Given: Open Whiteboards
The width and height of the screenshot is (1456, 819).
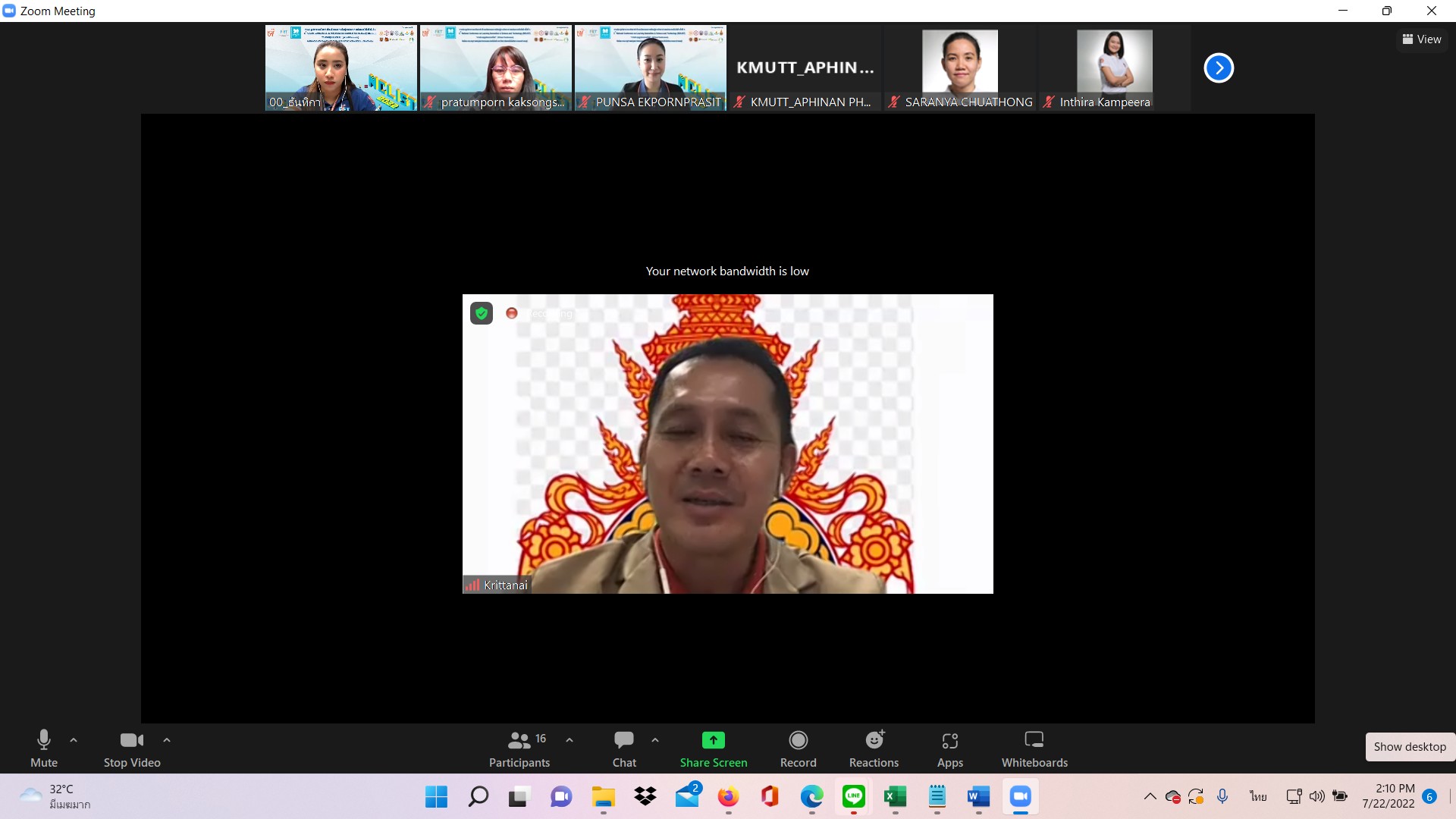Looking at the screenshot, I should 1034,748.
